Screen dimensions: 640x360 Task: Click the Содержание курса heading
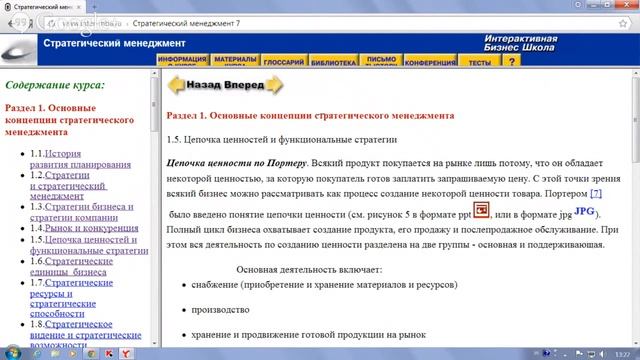[55, 85]
